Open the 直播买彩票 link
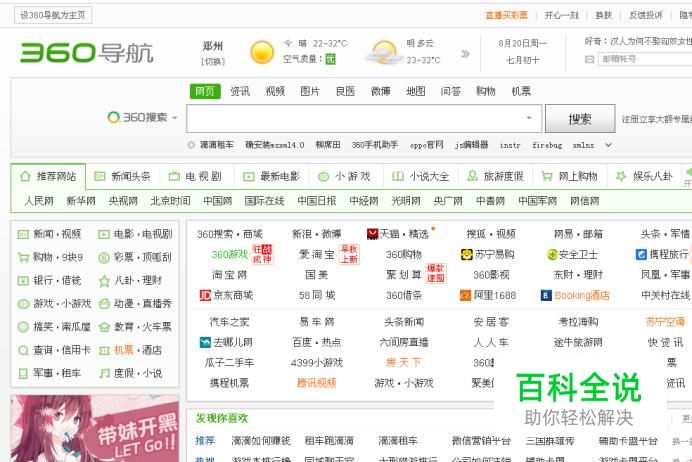The width and height of the screenshot is (692, 462). tap(506, 15)
